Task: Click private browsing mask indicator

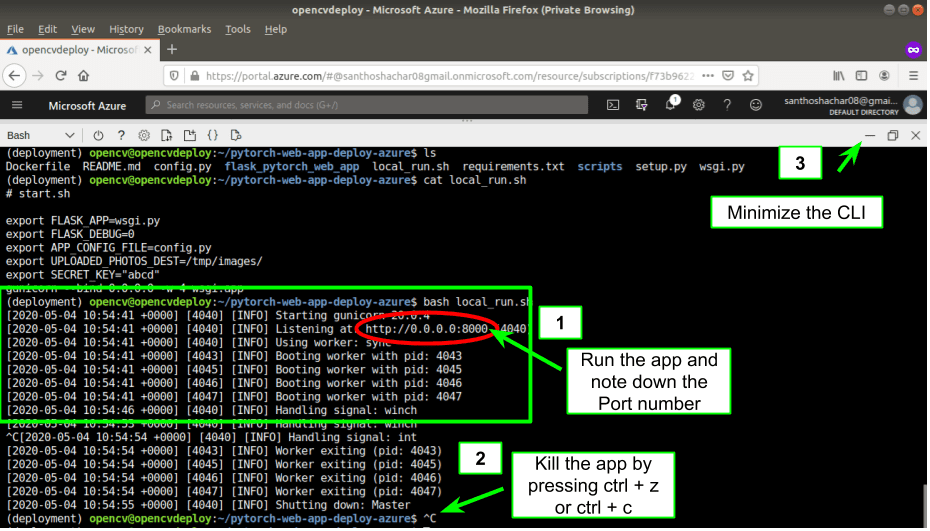Action: point(913,50)
